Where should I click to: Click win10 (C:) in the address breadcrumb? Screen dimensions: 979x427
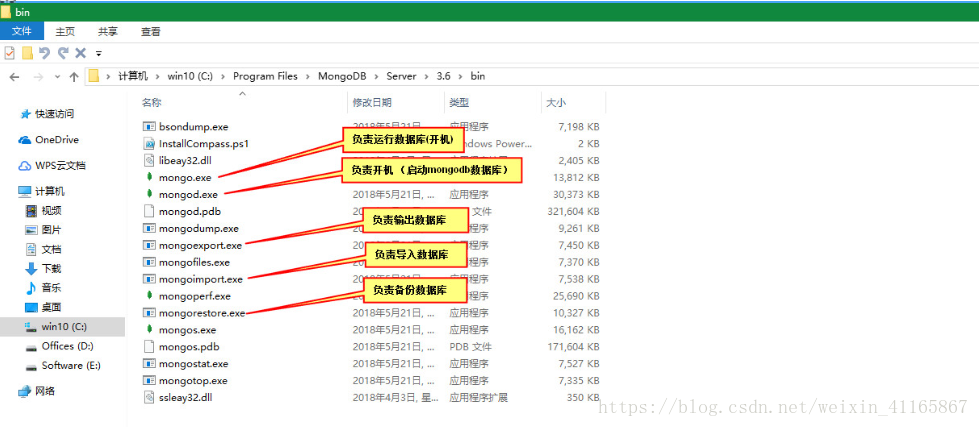[190, 76]
